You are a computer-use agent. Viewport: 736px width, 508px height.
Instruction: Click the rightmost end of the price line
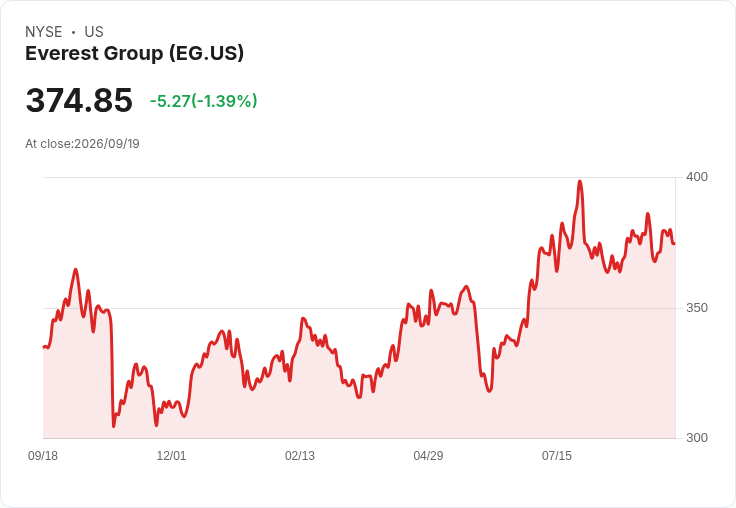click(674, 244)
